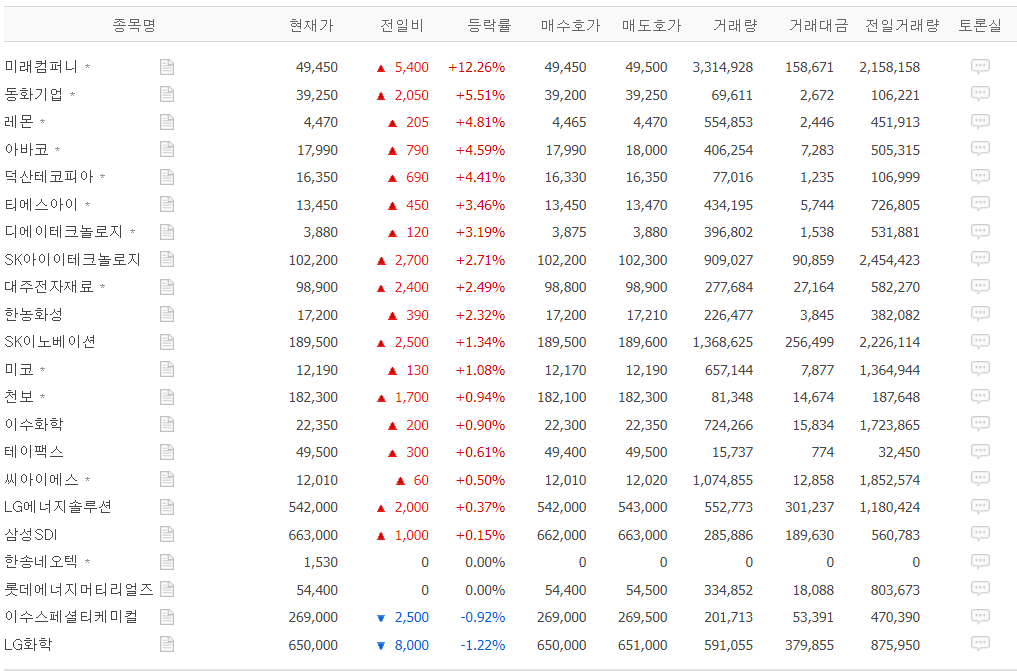1017x671 pixels.
Task: Open the 롯데에너지머티리얼즈 stock link
Action: [78, 590]
